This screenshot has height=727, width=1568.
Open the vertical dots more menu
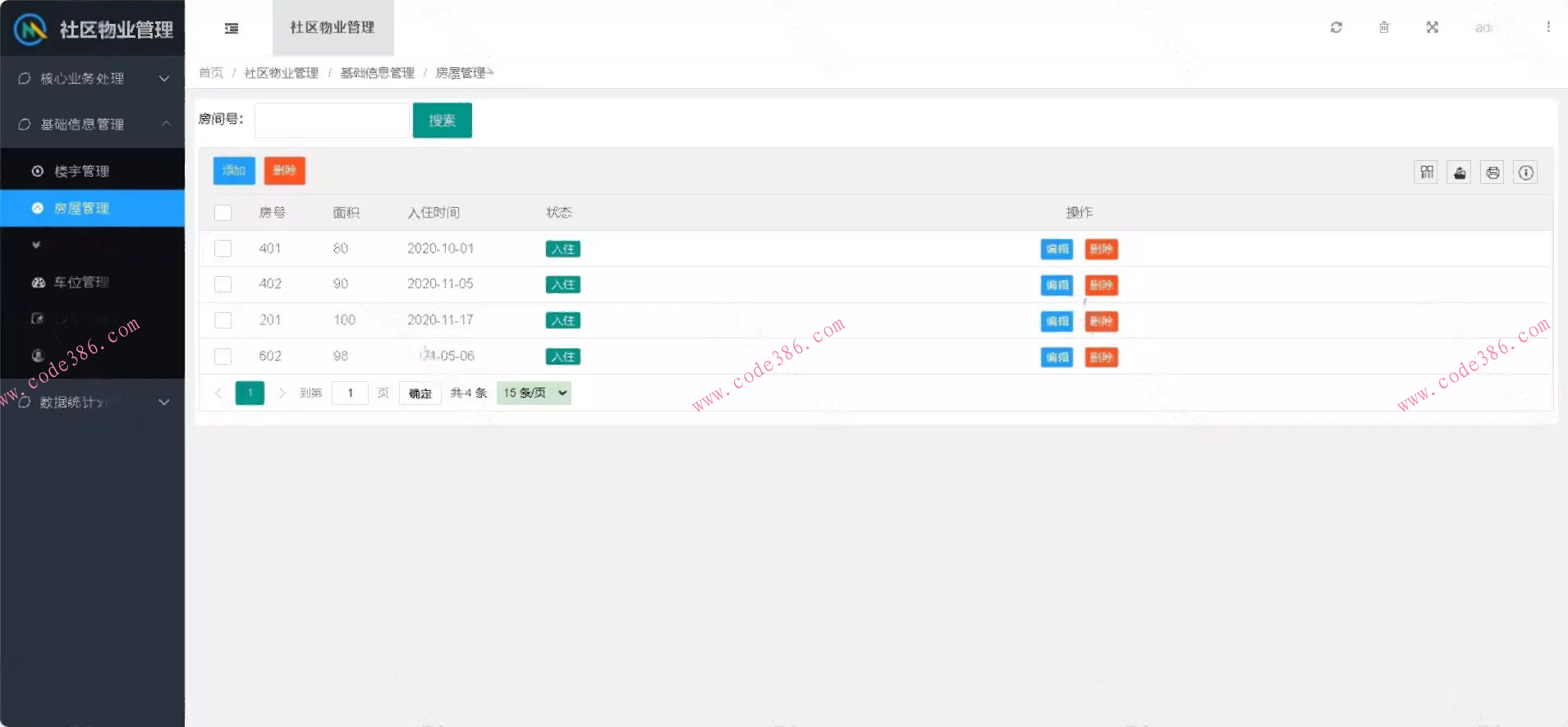point(1548,27)
